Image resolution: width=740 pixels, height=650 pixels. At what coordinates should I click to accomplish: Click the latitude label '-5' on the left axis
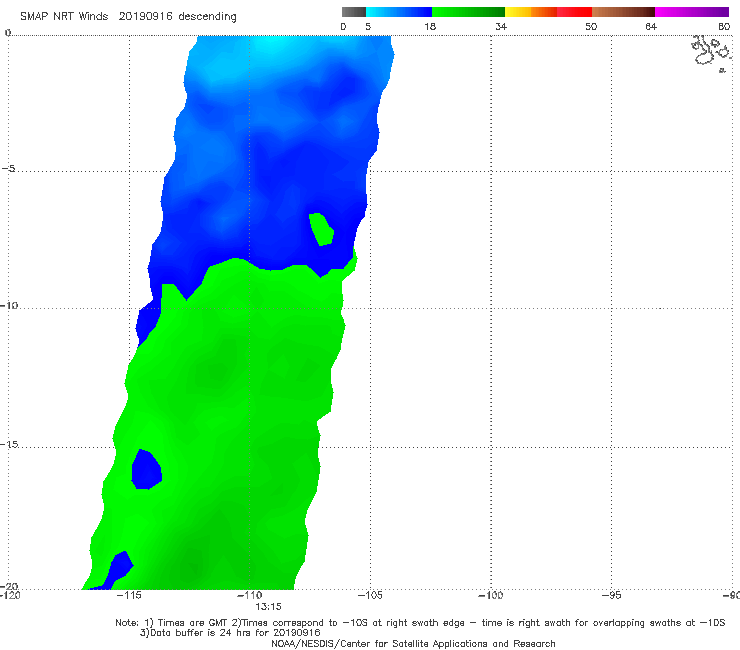[8, 169]
